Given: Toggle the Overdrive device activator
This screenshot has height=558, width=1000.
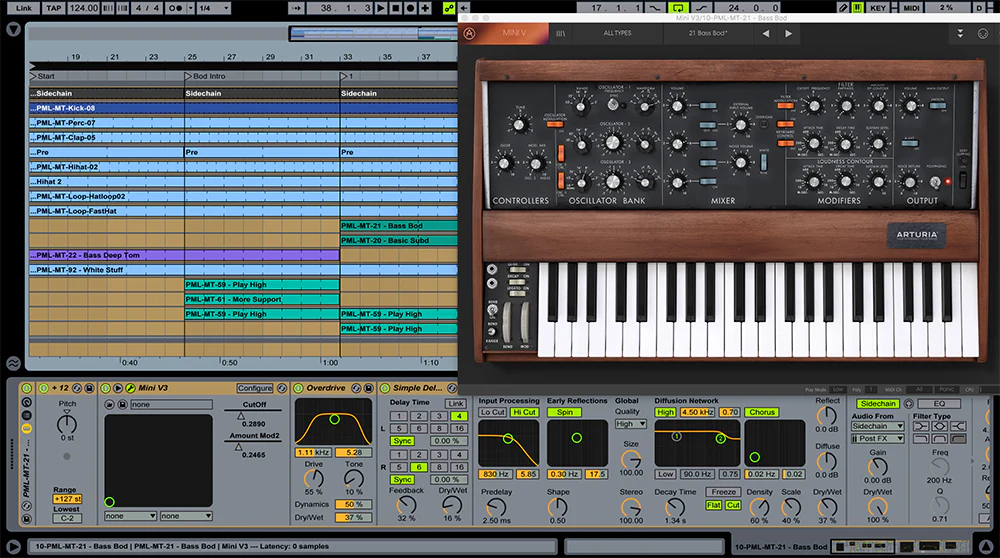Looking at the screenshot, I should coord(298,388).
